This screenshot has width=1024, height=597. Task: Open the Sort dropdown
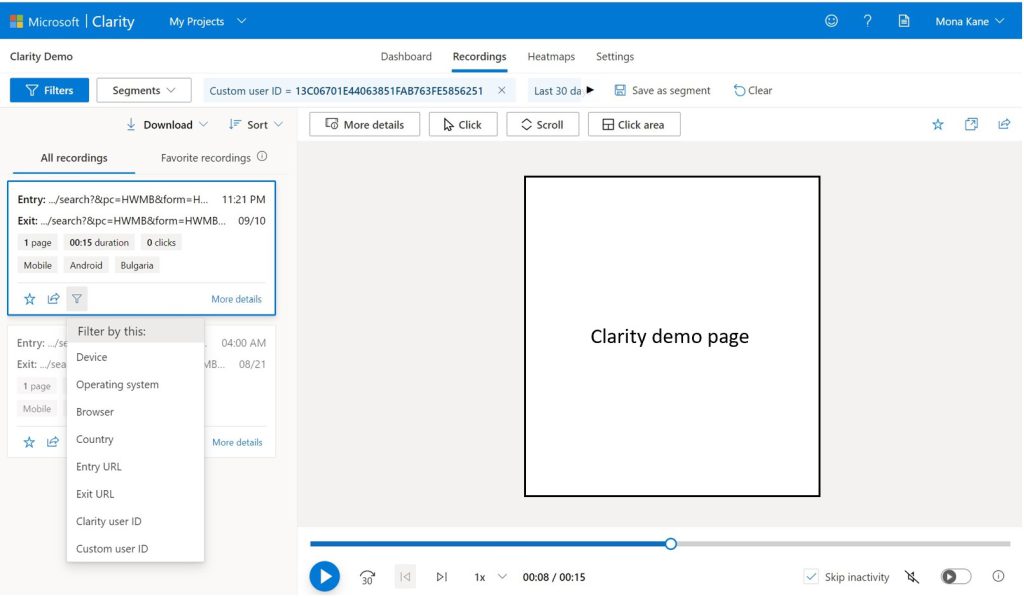[256, 124]
